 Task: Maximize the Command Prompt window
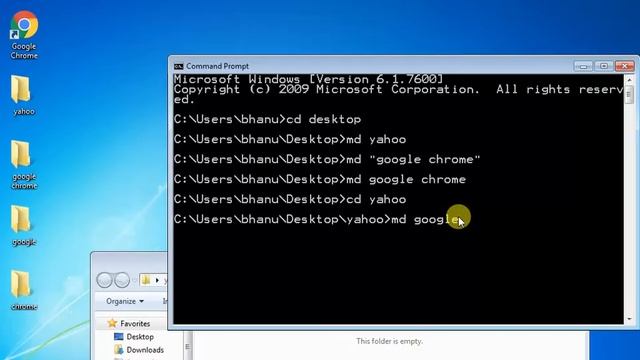(x=604, y=66)
